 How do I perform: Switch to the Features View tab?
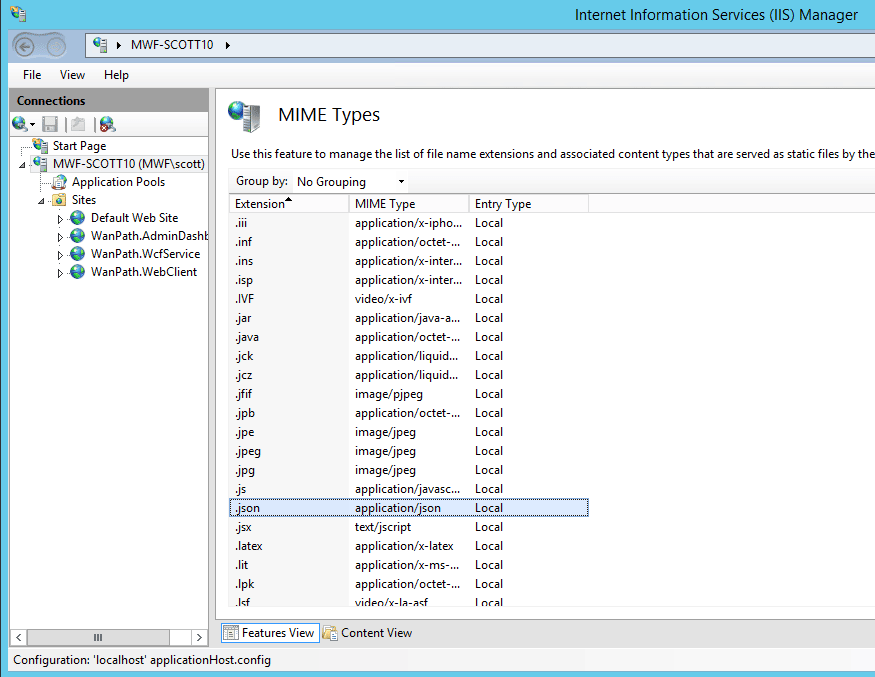point(268,633)
